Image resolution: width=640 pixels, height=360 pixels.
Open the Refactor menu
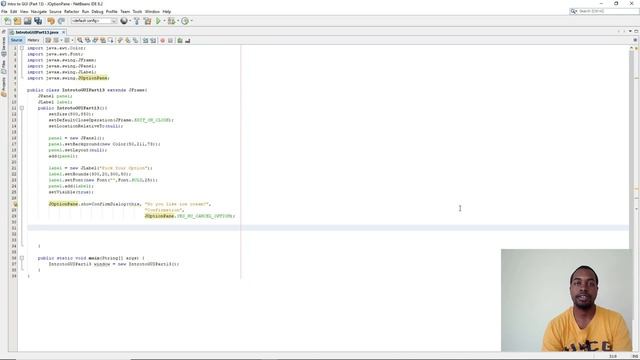(71, 11)
